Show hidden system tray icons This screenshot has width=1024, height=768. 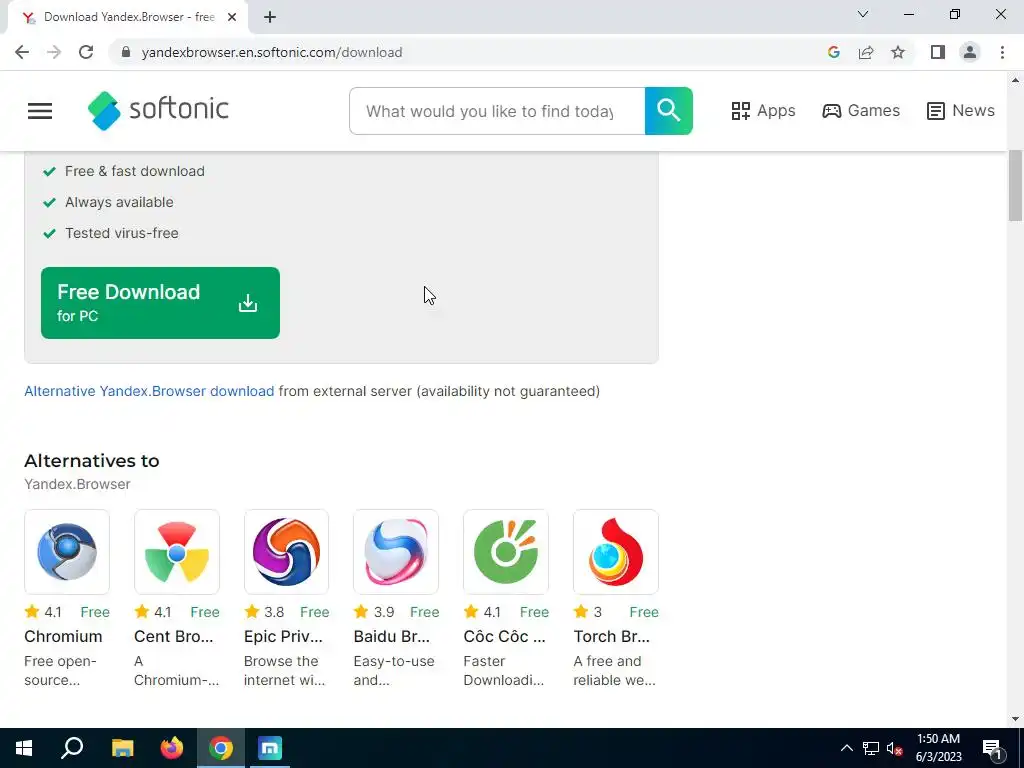(846, 748)
